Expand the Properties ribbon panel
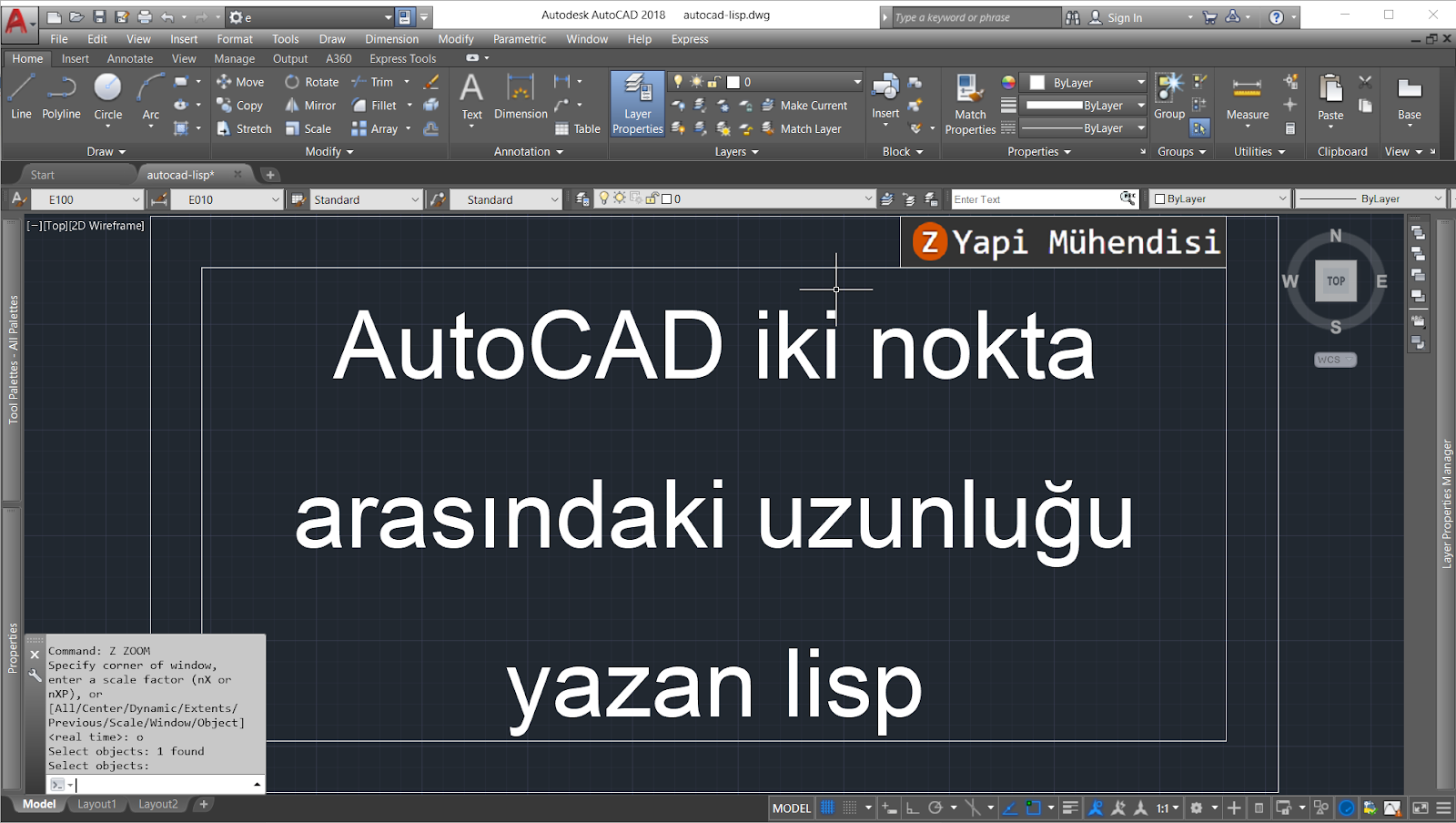Image resolution: width=1456 pixels, height=823 pixels. [1039, 152]
